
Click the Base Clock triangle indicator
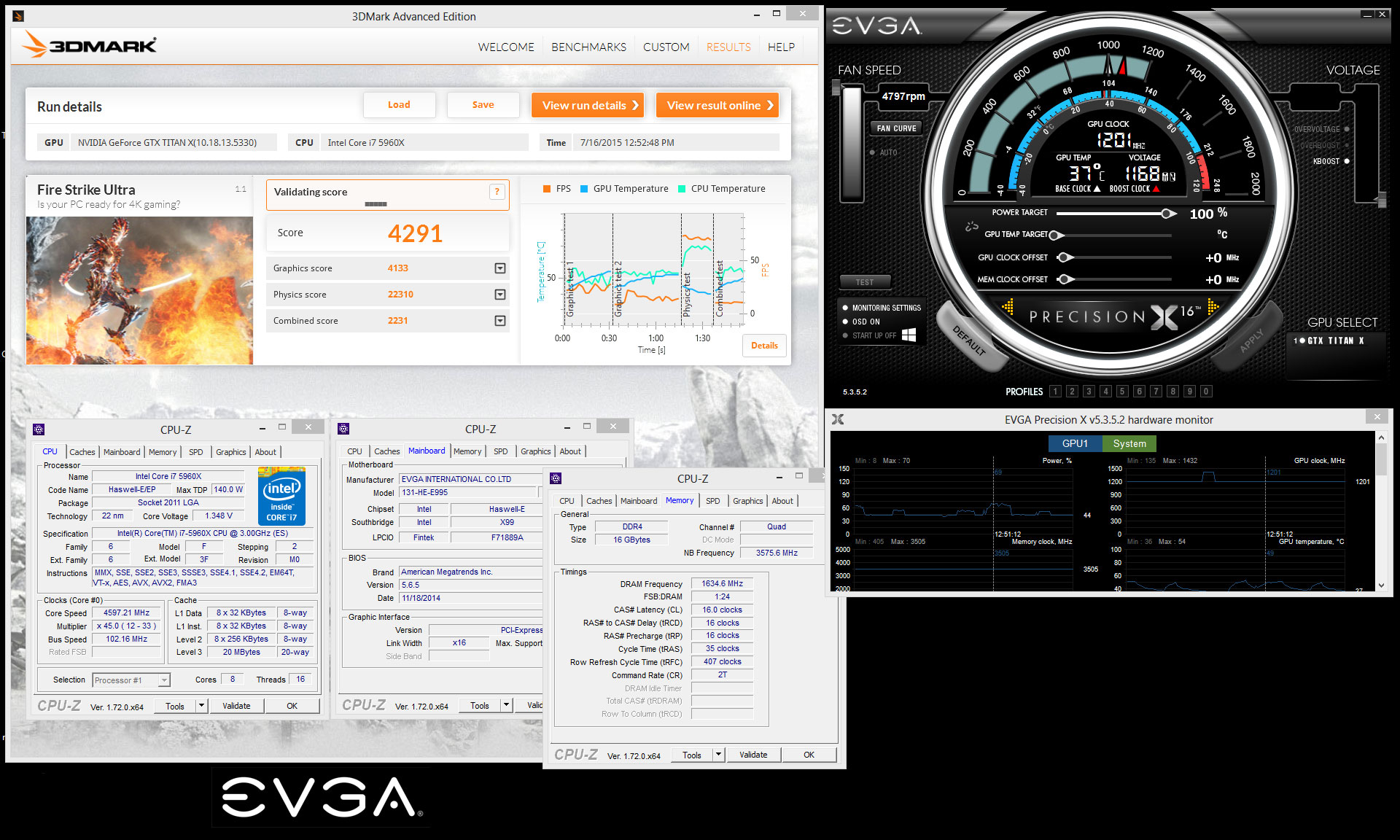[1097, 189]
